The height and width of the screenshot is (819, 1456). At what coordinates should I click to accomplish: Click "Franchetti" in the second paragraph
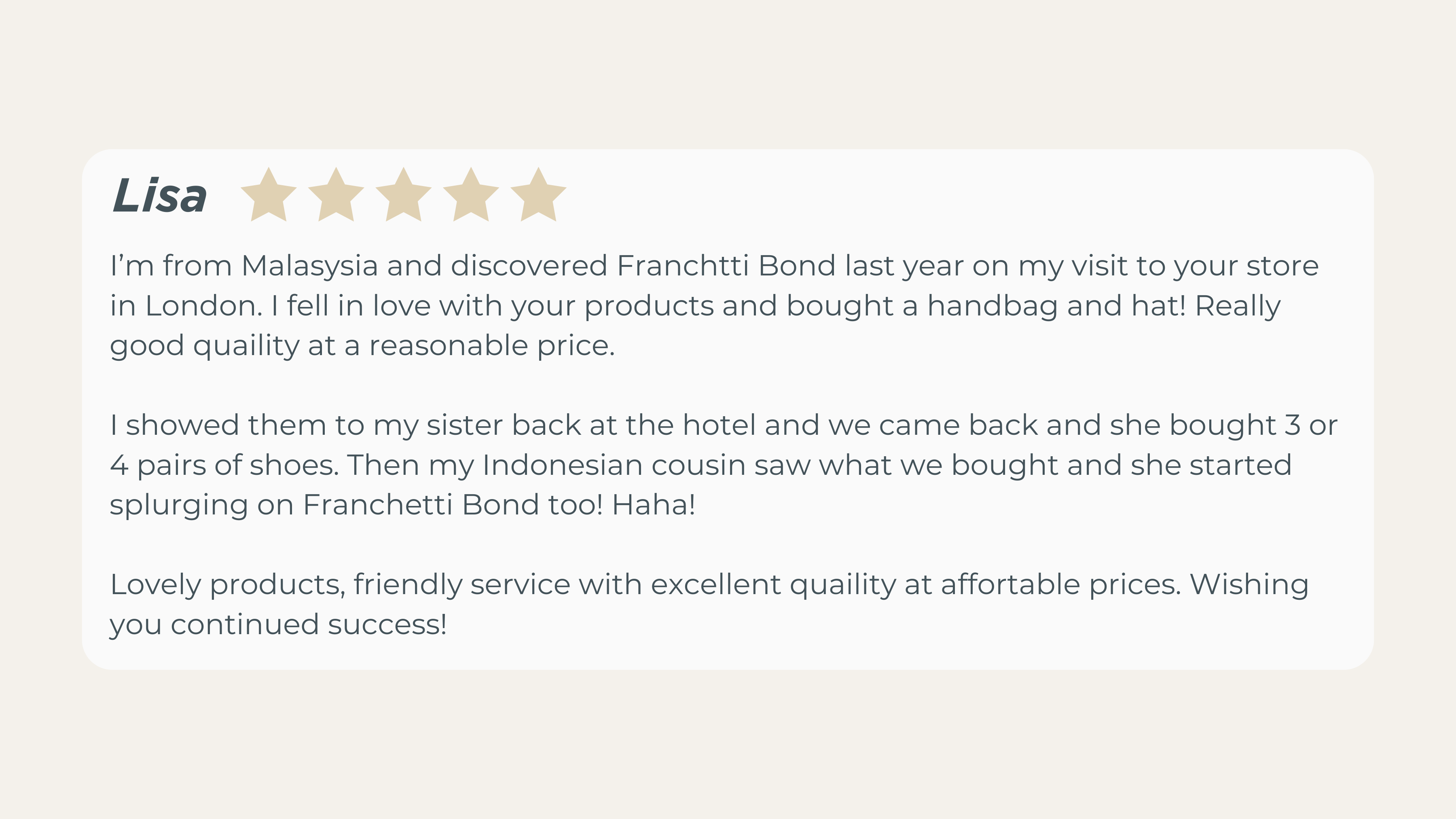click(x=378, y=505)
